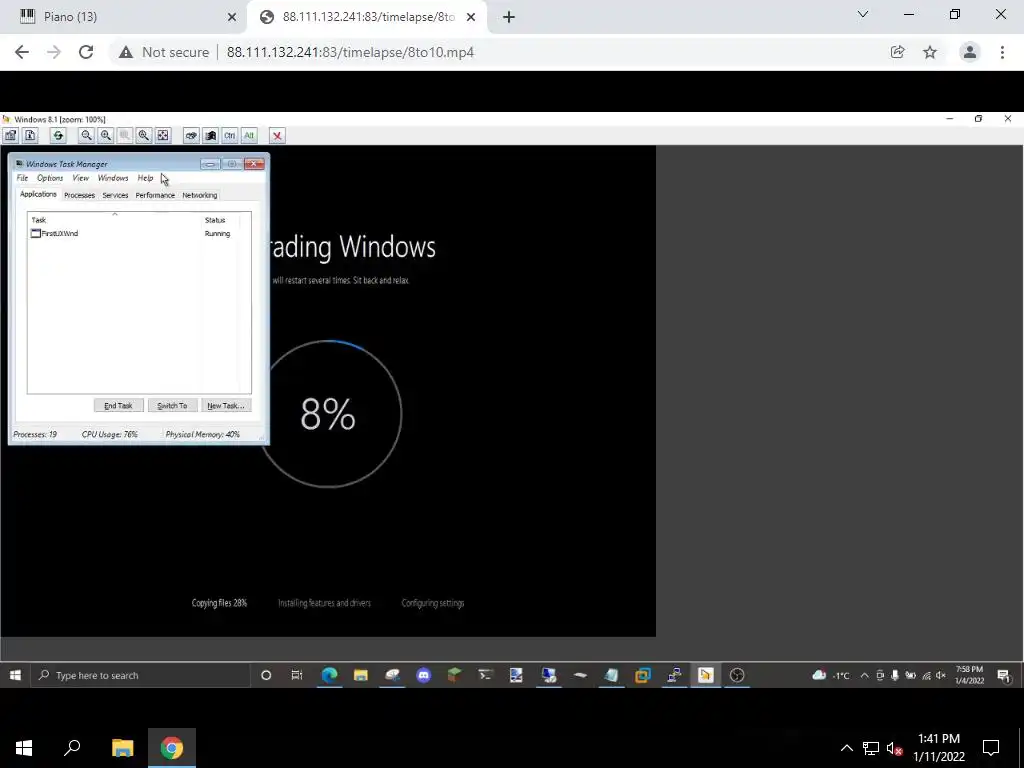Click the Task column sort arrow
Viewport: 1024px width, 768px height.
pos(115,214)
